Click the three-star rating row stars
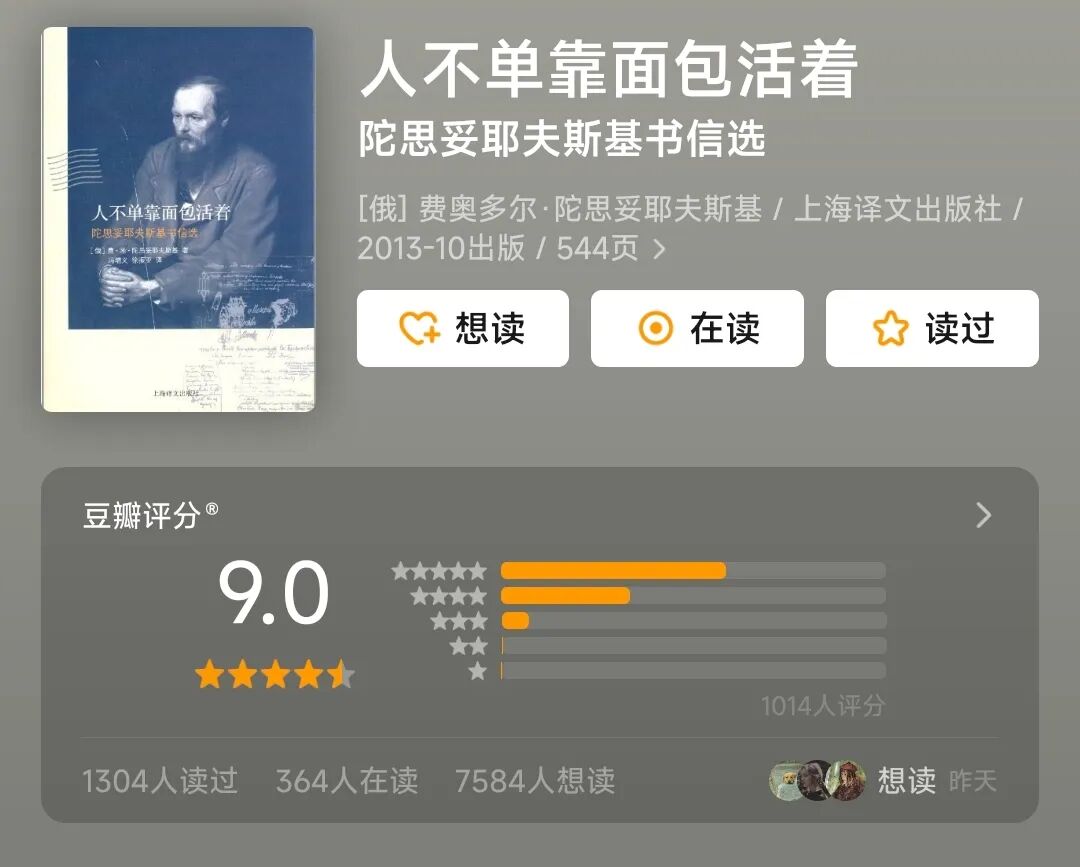This screenshot has height=867, width=1080. (459, 621)
